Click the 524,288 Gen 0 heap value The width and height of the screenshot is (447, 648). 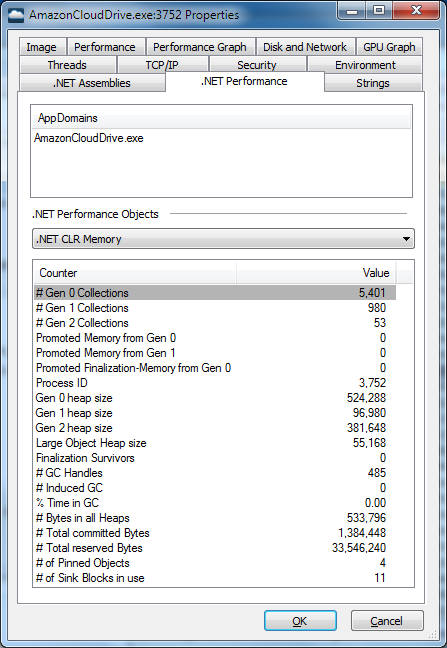point(366,398)
